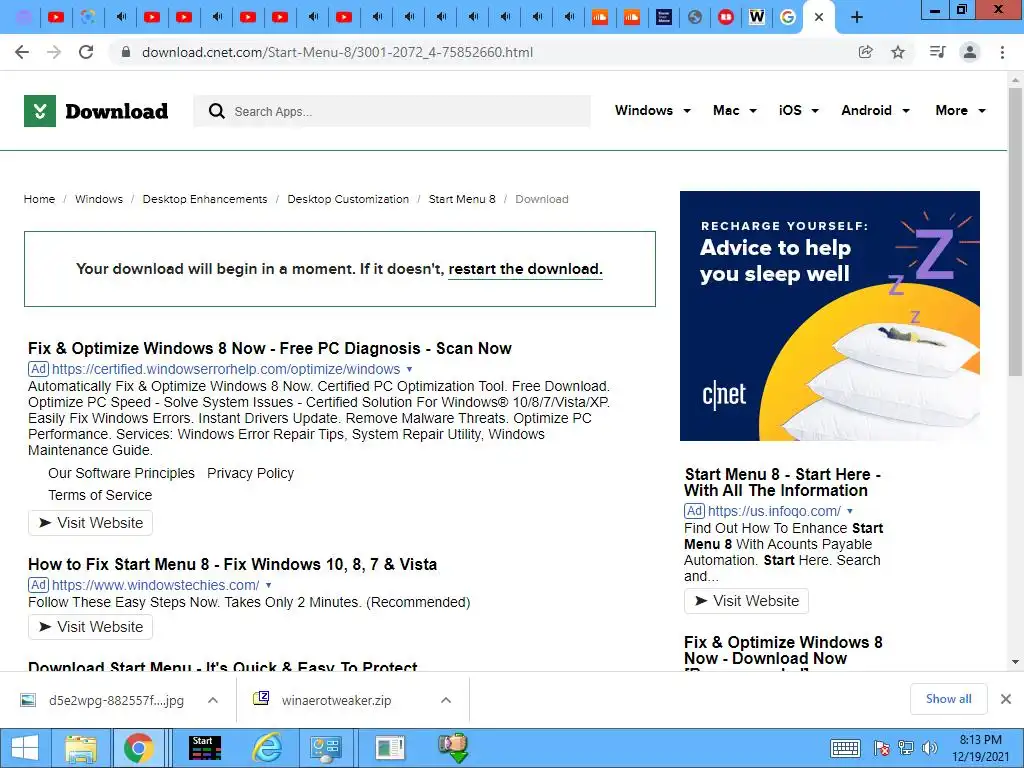The width and height of the screenshot is (1024, 768).
Task: View site info via padlock icon
Action: 126,52
